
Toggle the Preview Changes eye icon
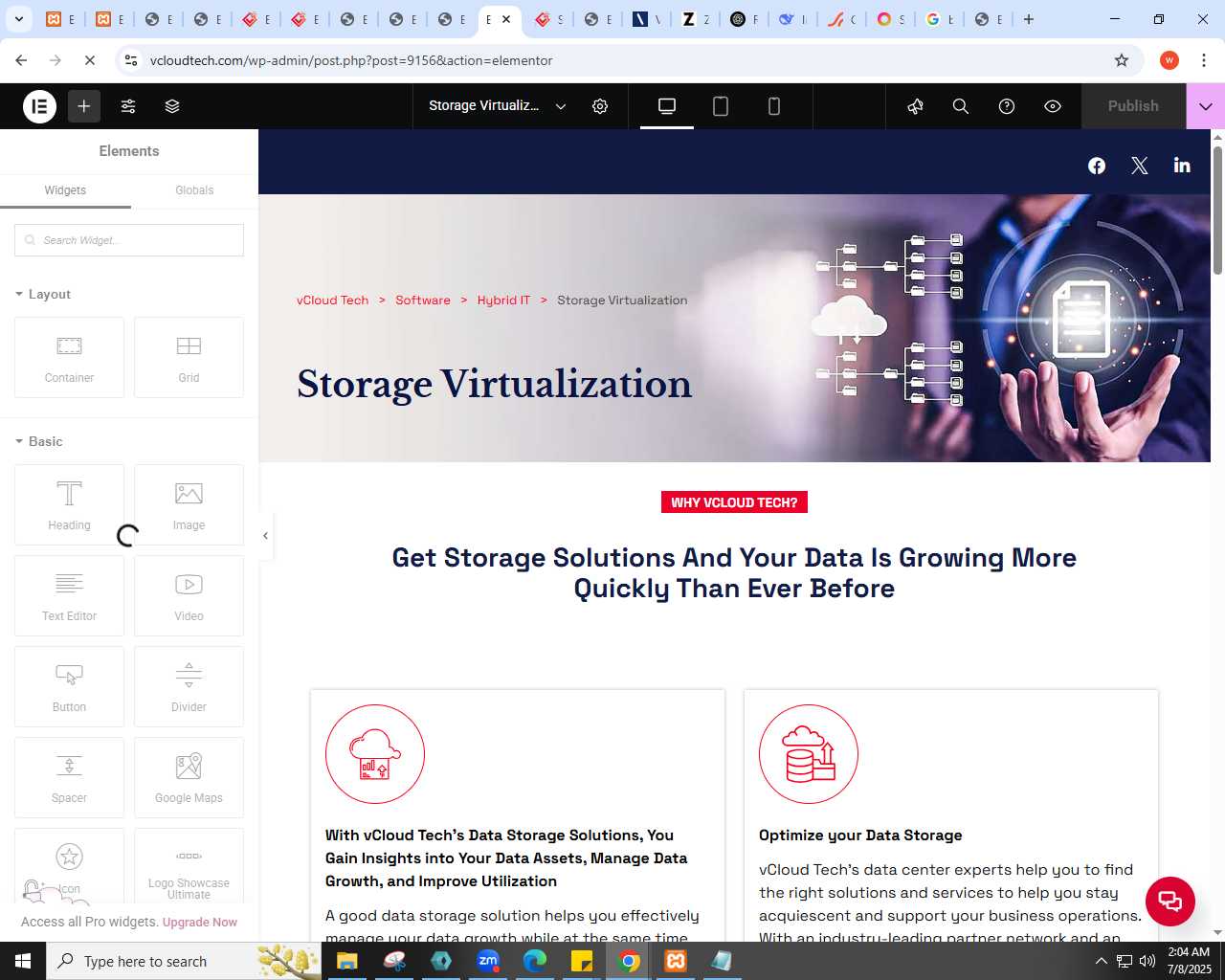click(1053, 106)
